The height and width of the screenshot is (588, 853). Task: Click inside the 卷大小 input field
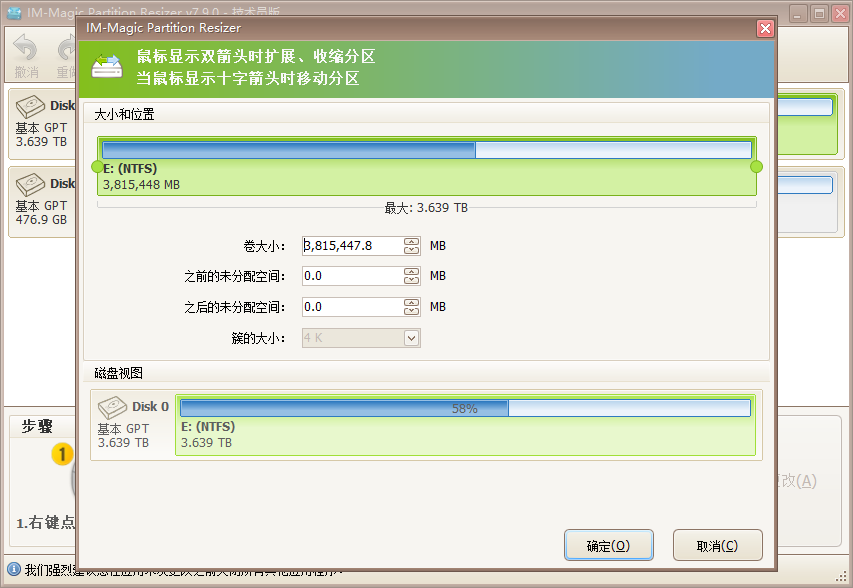click(350, 245)
